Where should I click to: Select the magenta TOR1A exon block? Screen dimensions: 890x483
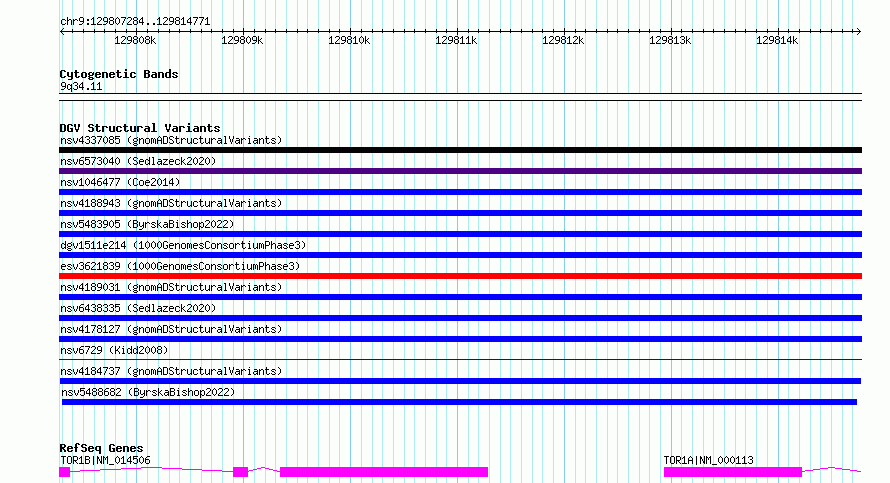733,472
